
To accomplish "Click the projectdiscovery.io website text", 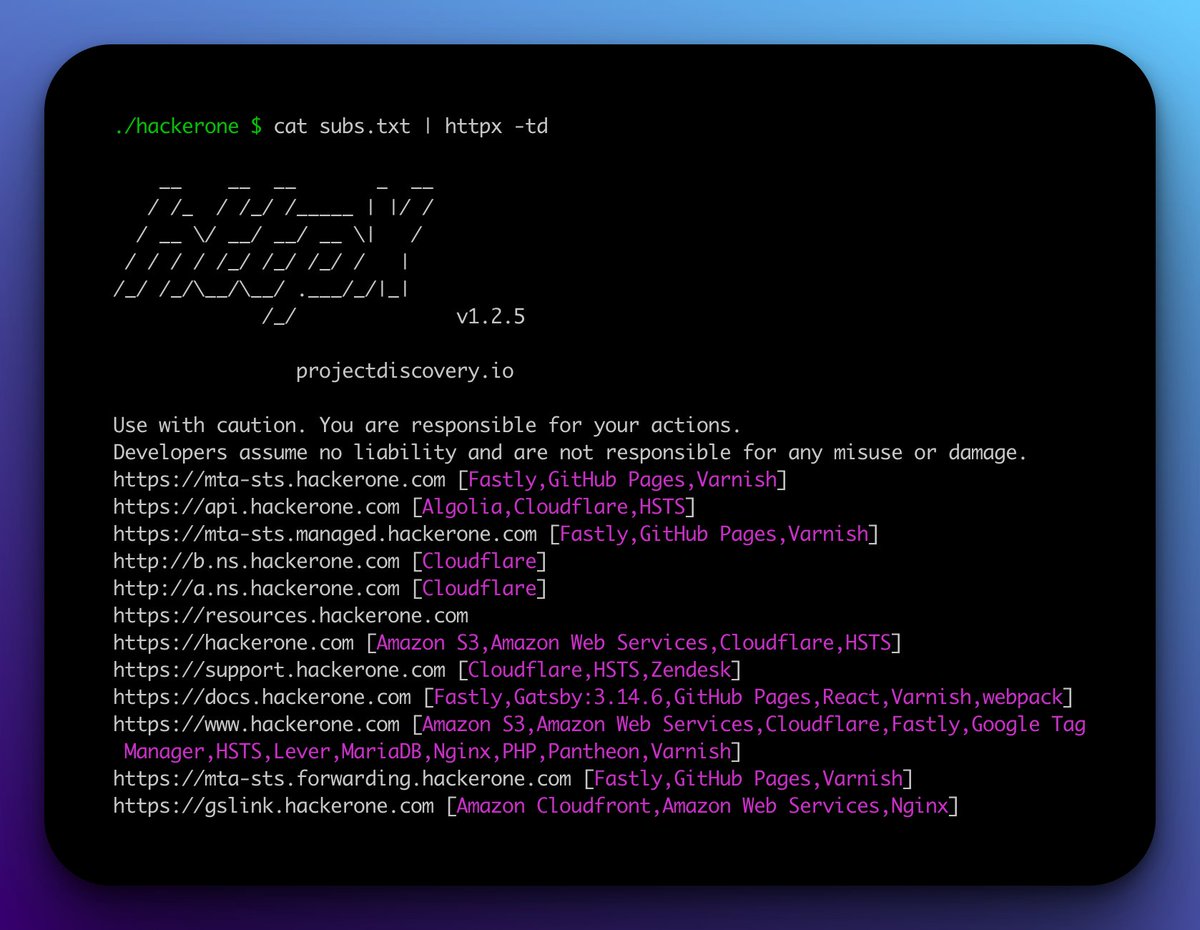I will [404, 370].
